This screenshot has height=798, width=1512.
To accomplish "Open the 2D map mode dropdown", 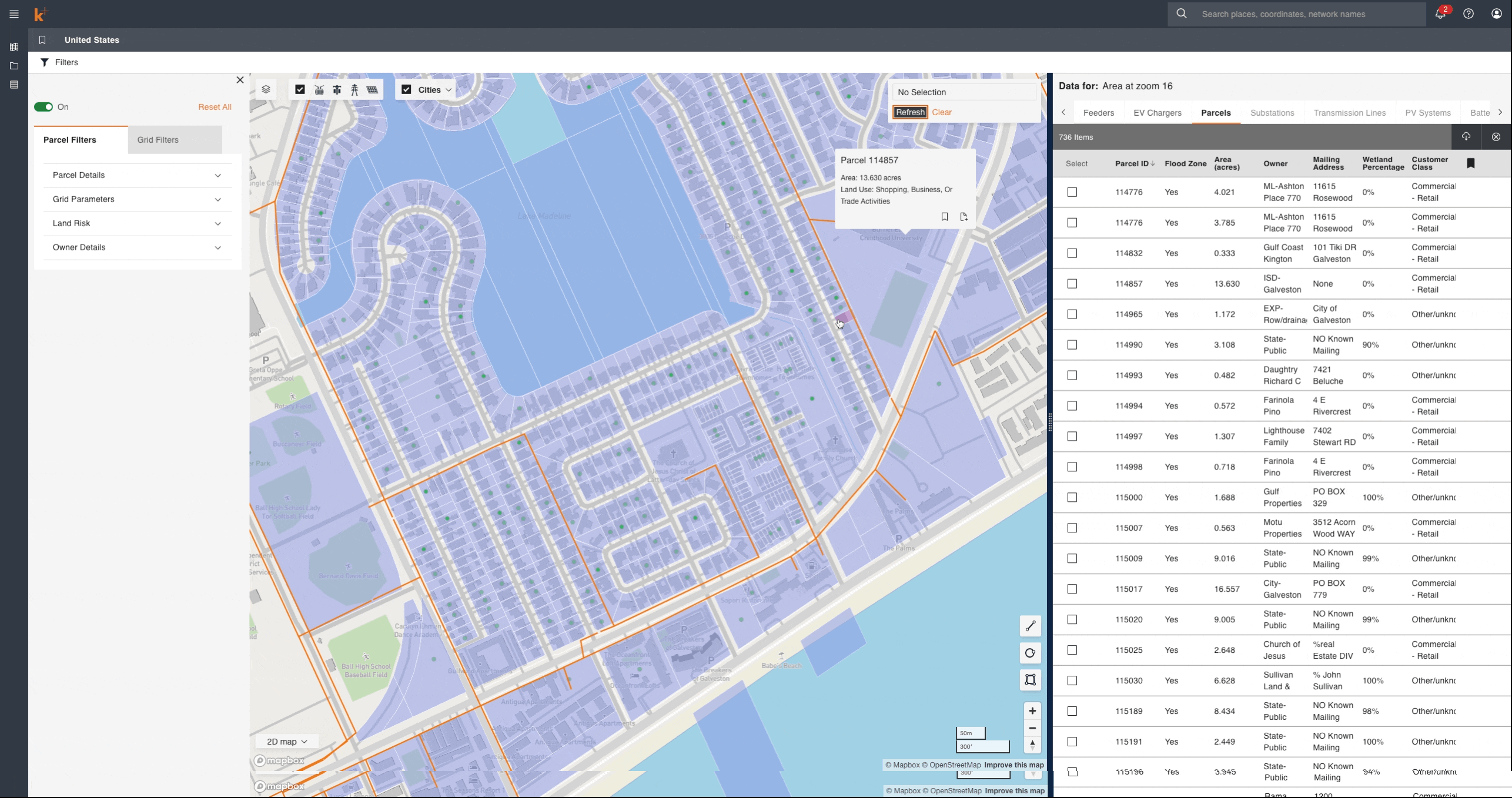I will coord(286,742).
